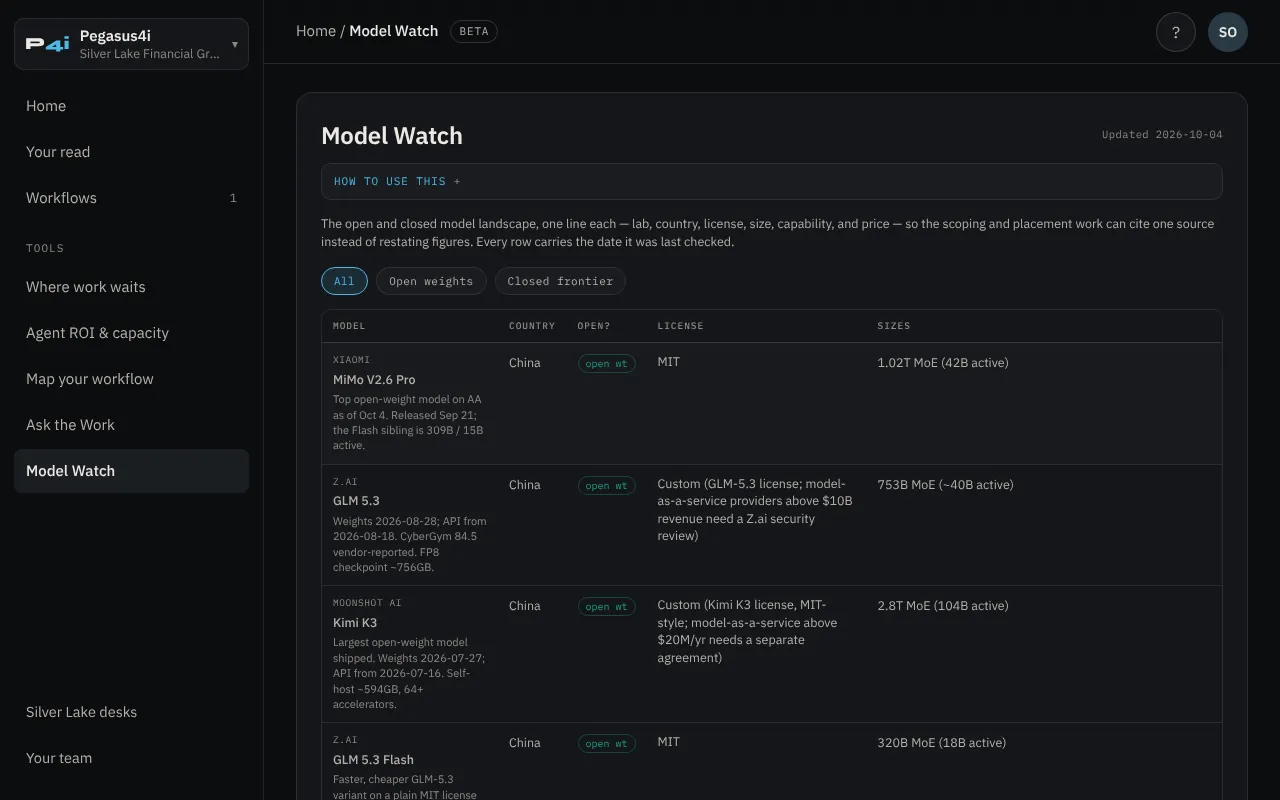Click the BETA badge
The image size is (1280, 800).
coord(474,31)
